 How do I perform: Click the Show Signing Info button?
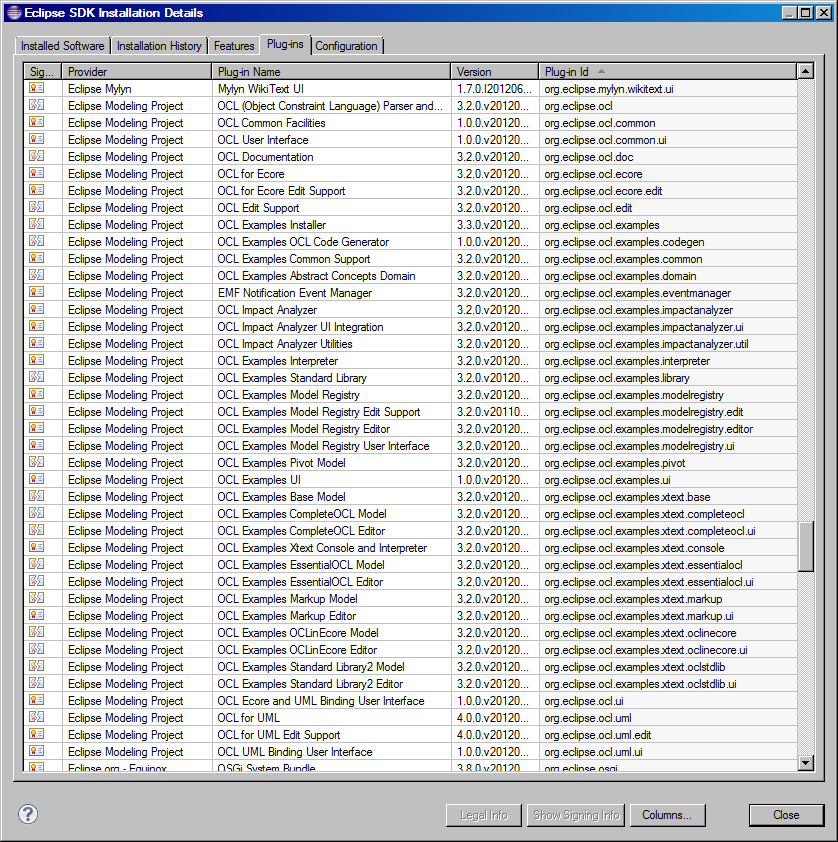[x=576, y=815]
